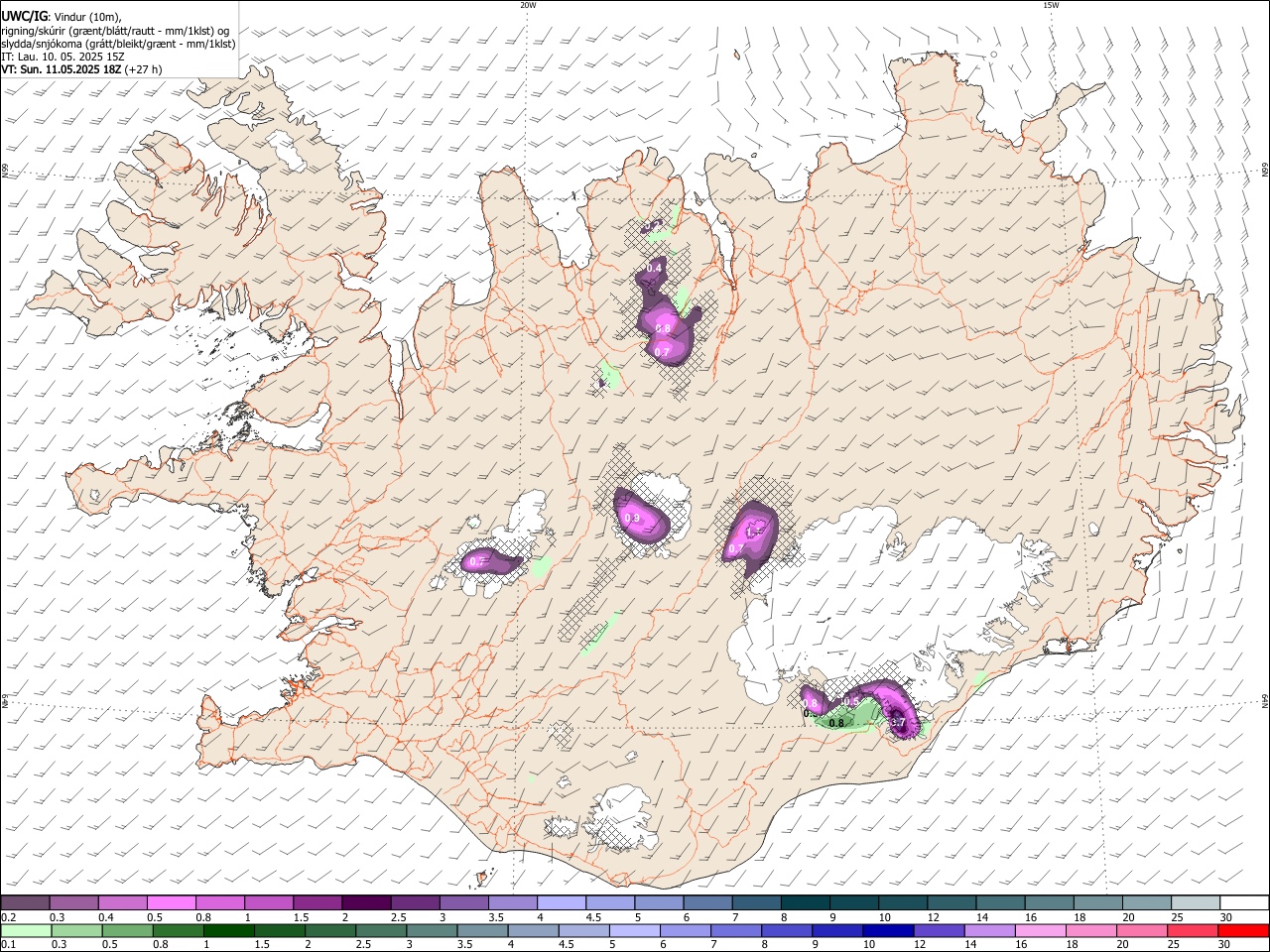Click the 'rigning/skúrir' legend description line
Viewport: 1270px width, 952px height.
(x=116, y=30)
